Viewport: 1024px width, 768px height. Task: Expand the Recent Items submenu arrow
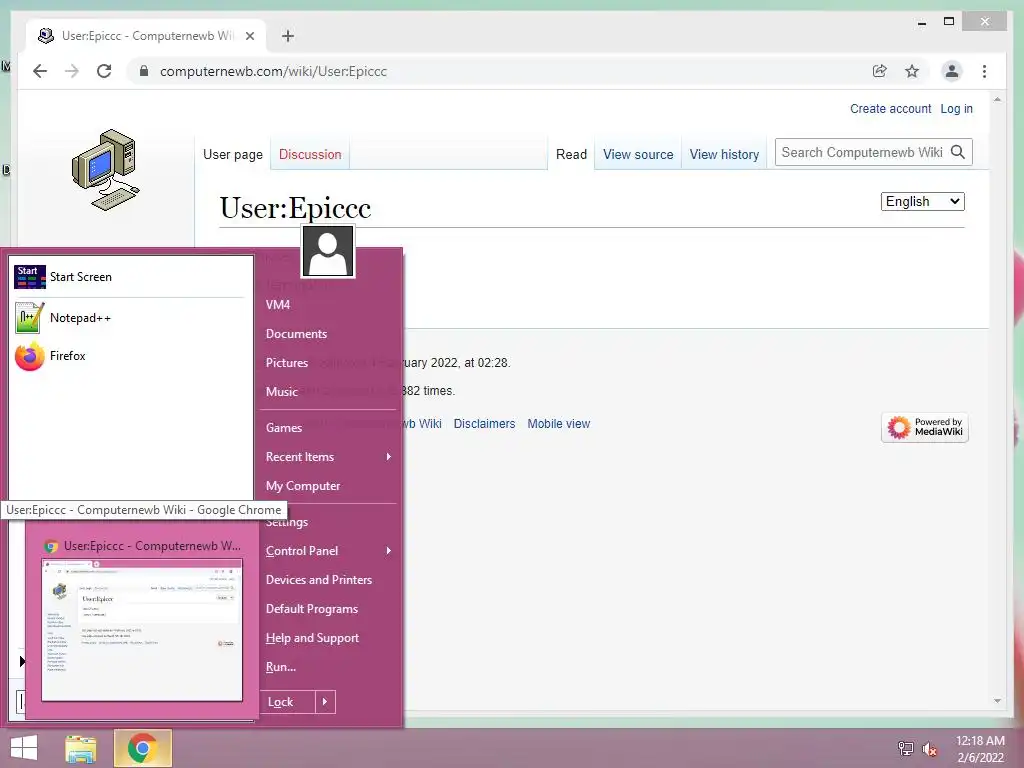tap(389, 456)
